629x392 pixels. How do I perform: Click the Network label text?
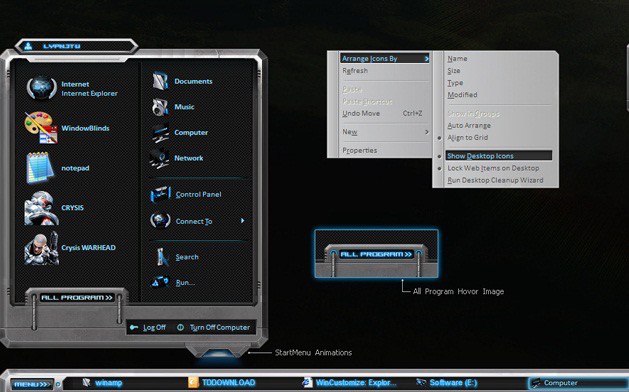click(189, 158)
